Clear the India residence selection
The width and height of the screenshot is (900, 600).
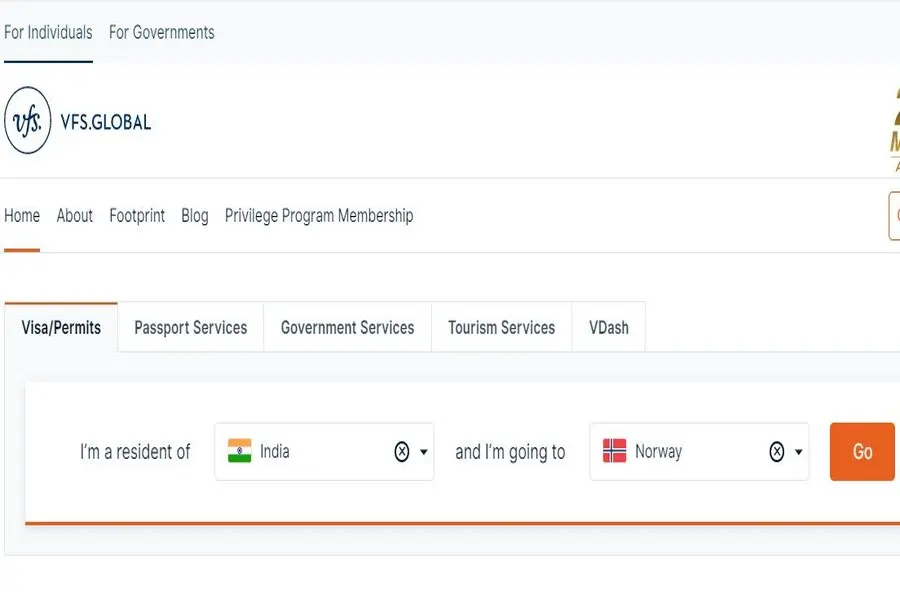402,452
